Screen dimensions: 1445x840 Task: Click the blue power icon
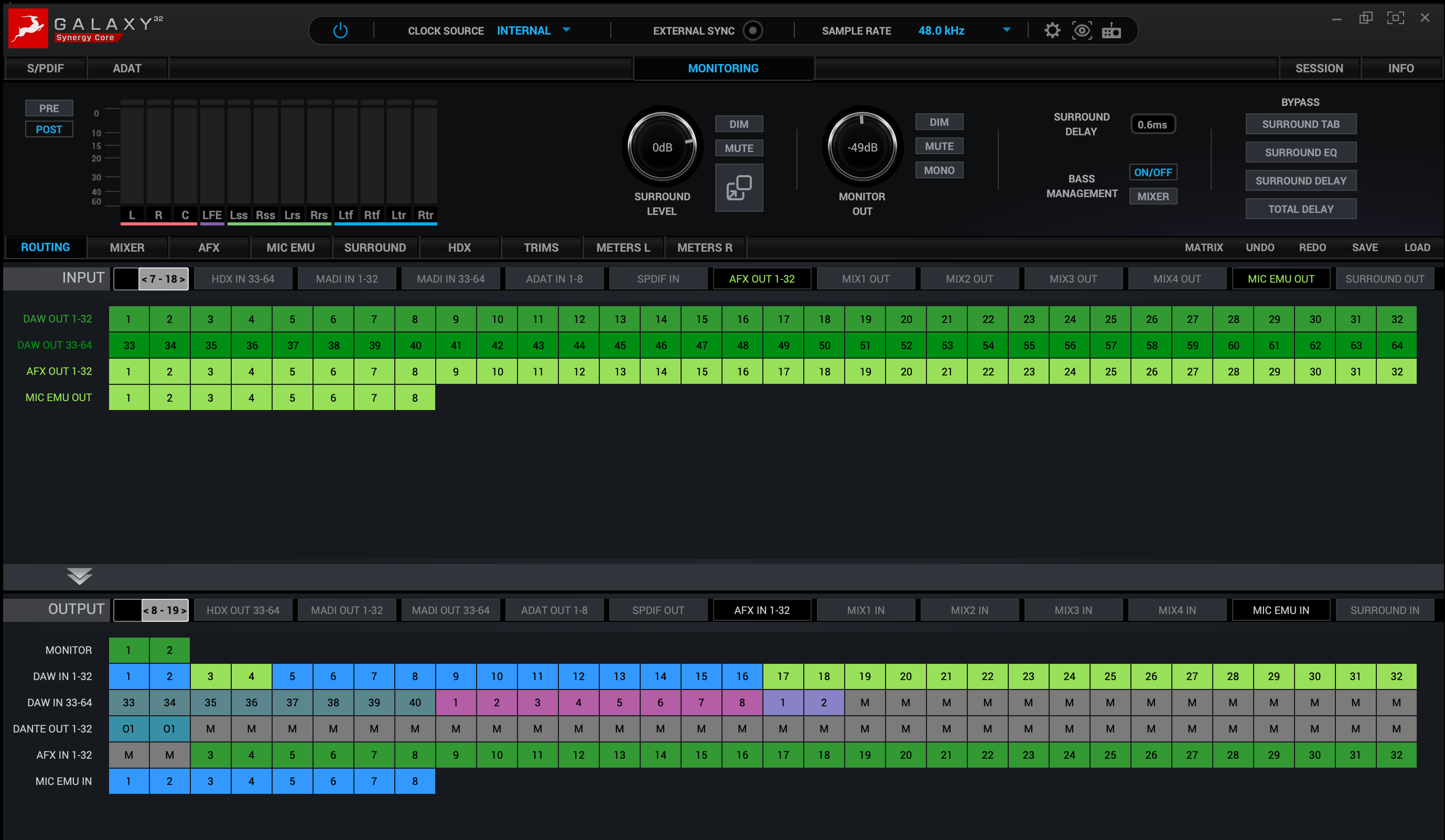point(340,30)
